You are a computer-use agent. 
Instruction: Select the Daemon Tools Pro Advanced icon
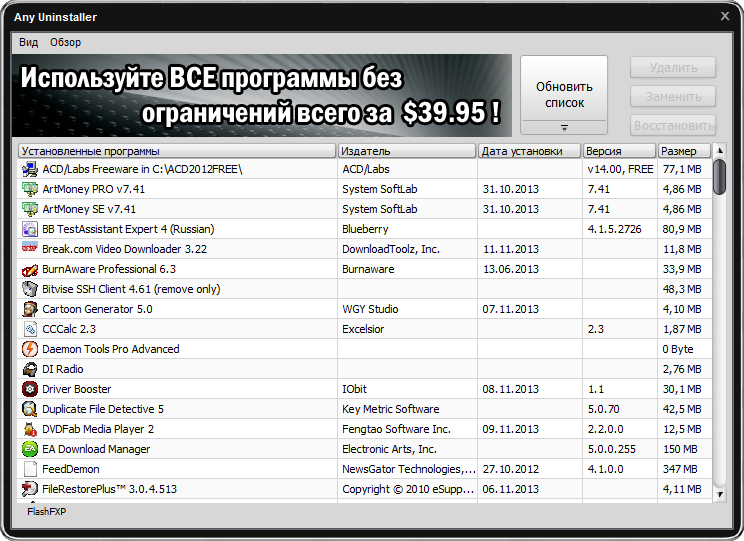30,349
